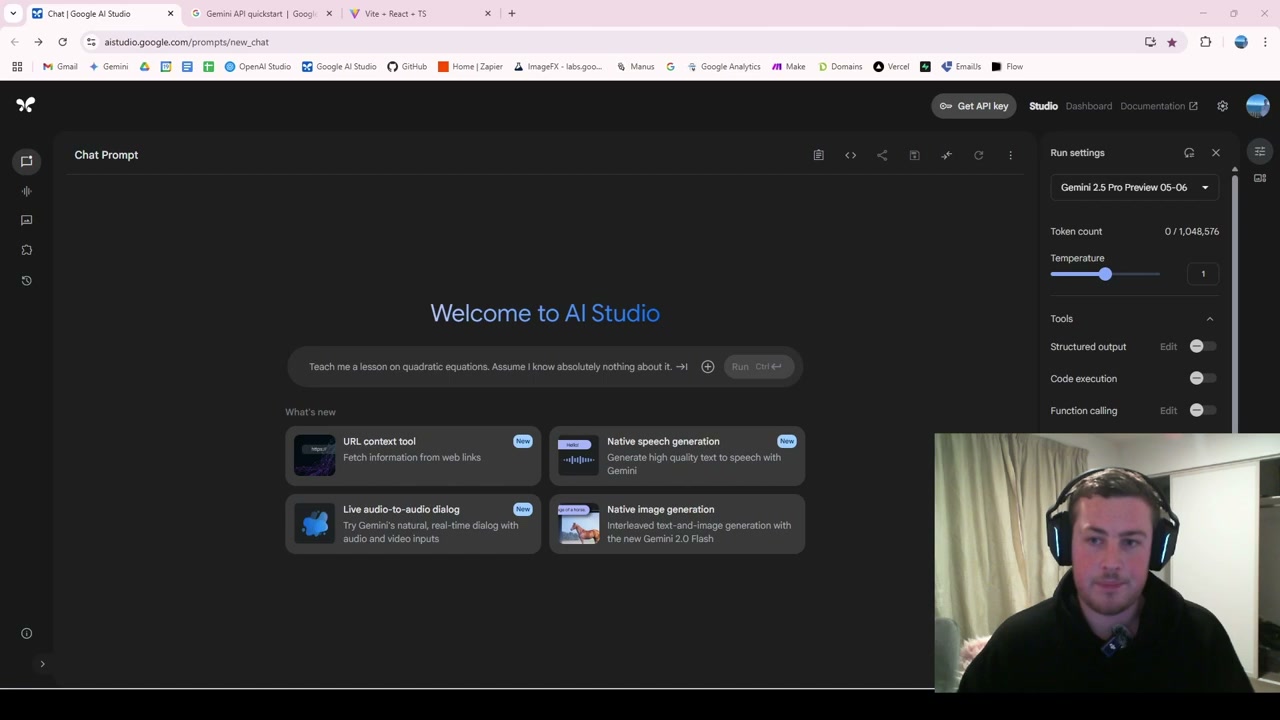Open the settings gear icon

(x=1222, y=106)
